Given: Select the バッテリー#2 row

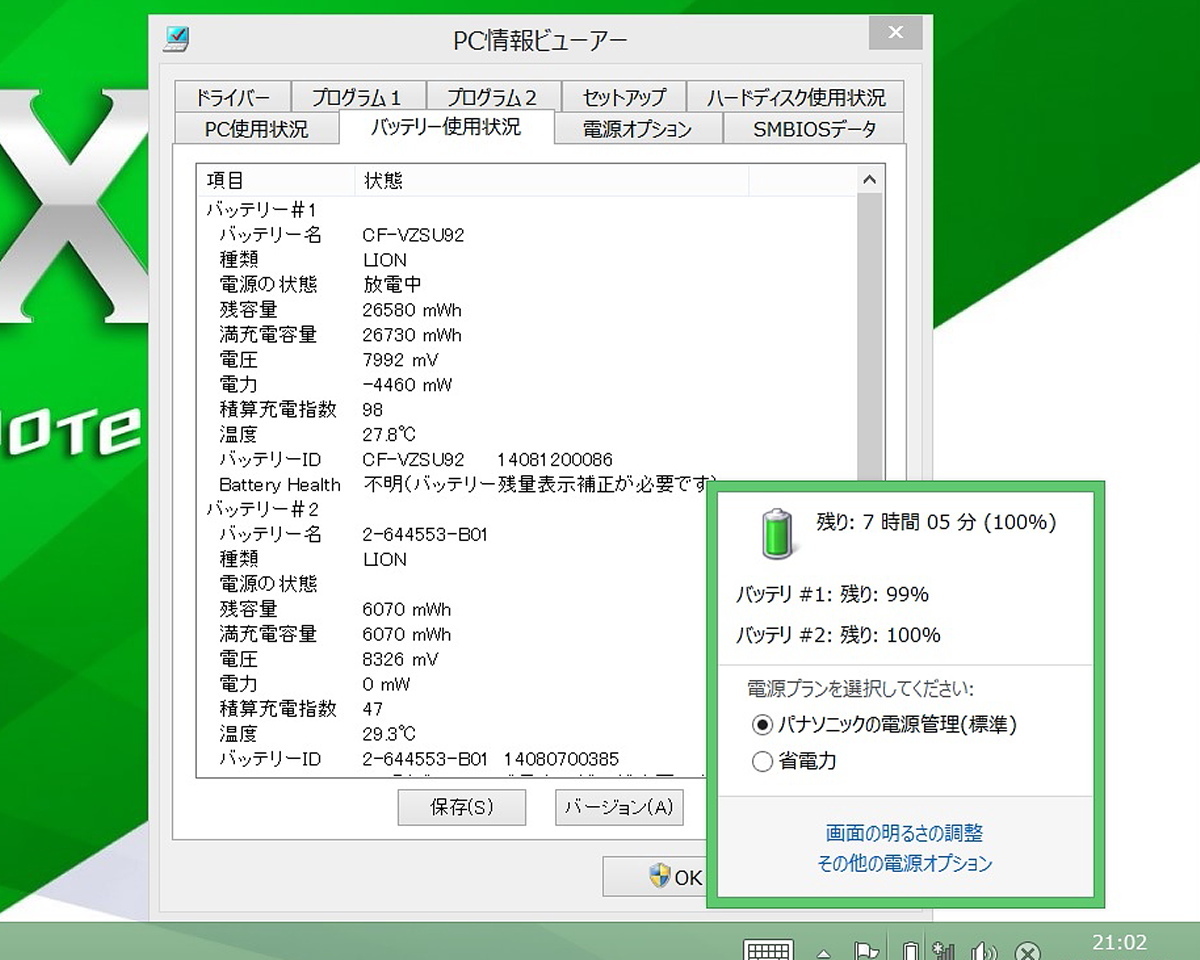Looking at the screenshot, I should point(264,509).
